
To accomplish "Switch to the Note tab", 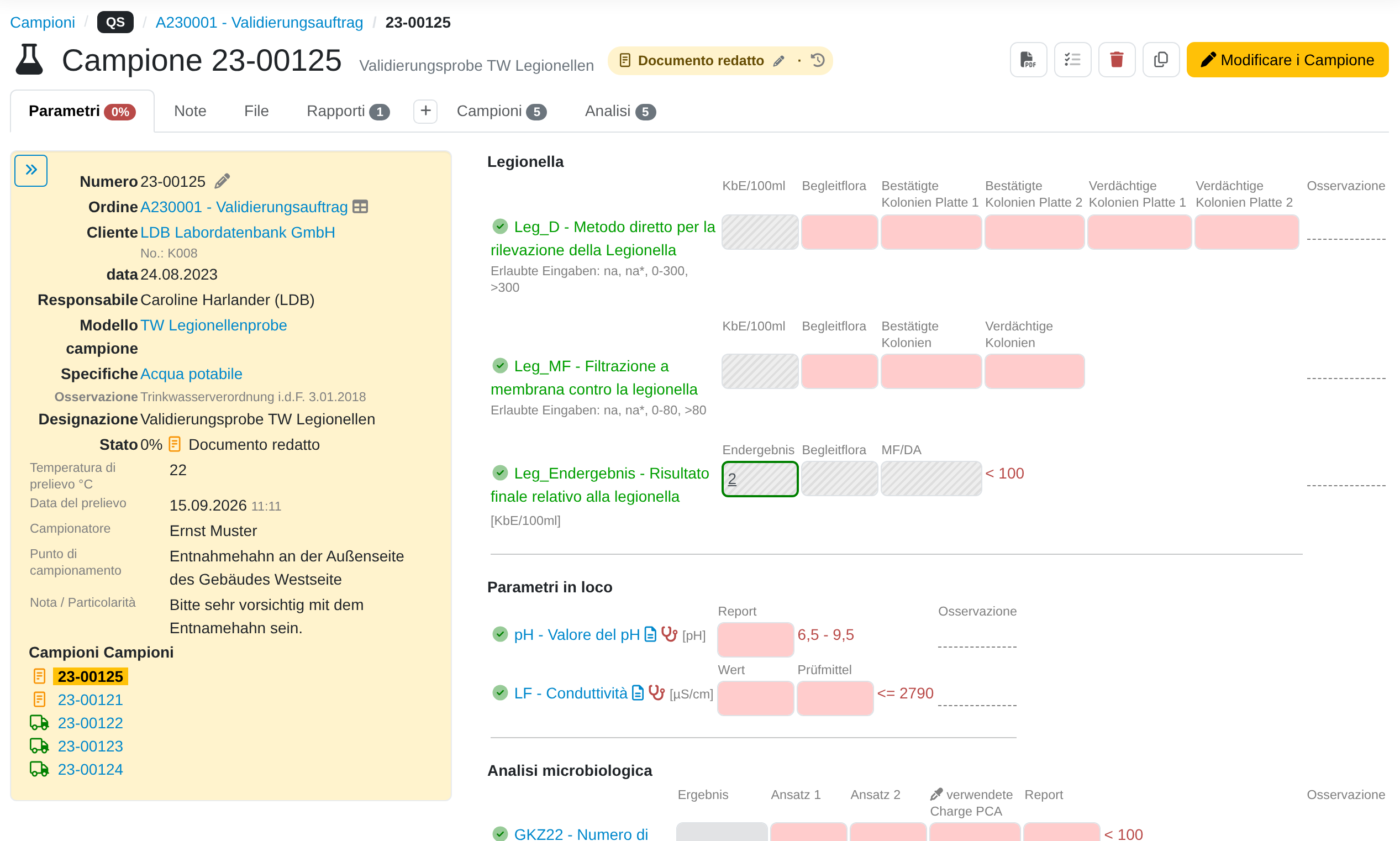I will (x=190, y=111).
